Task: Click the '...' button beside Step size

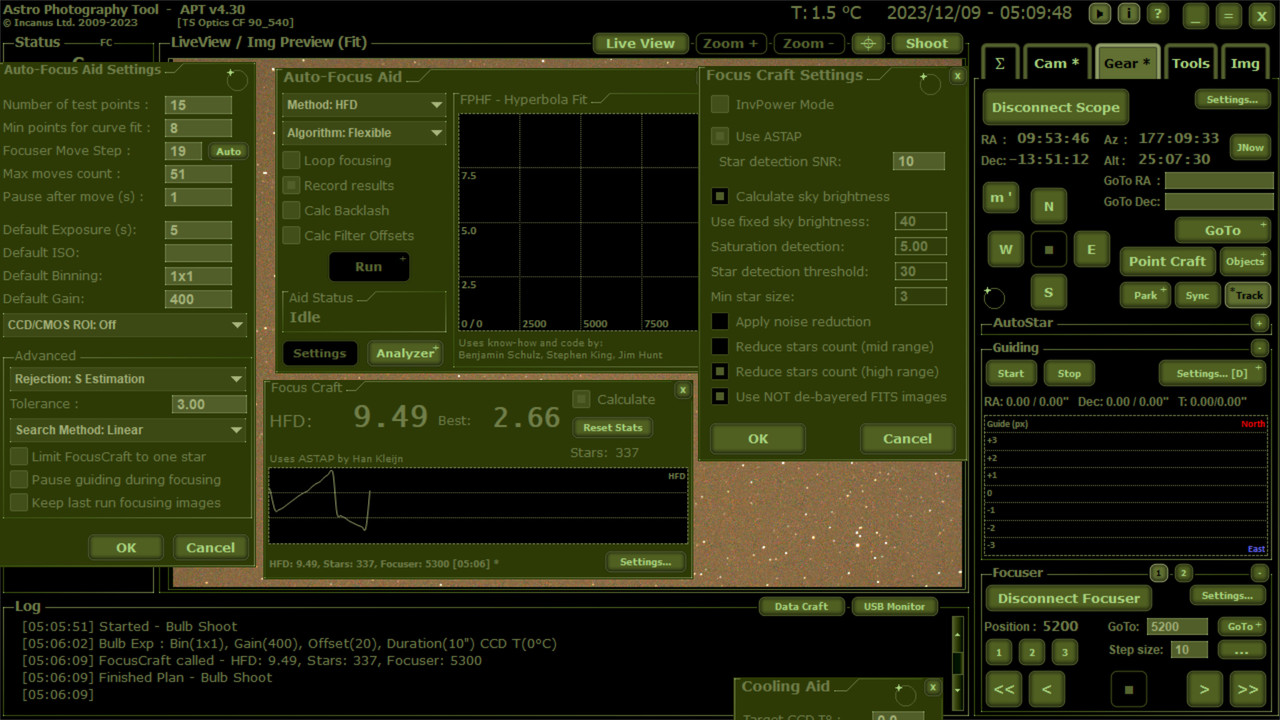Action: pos(1242,650)
